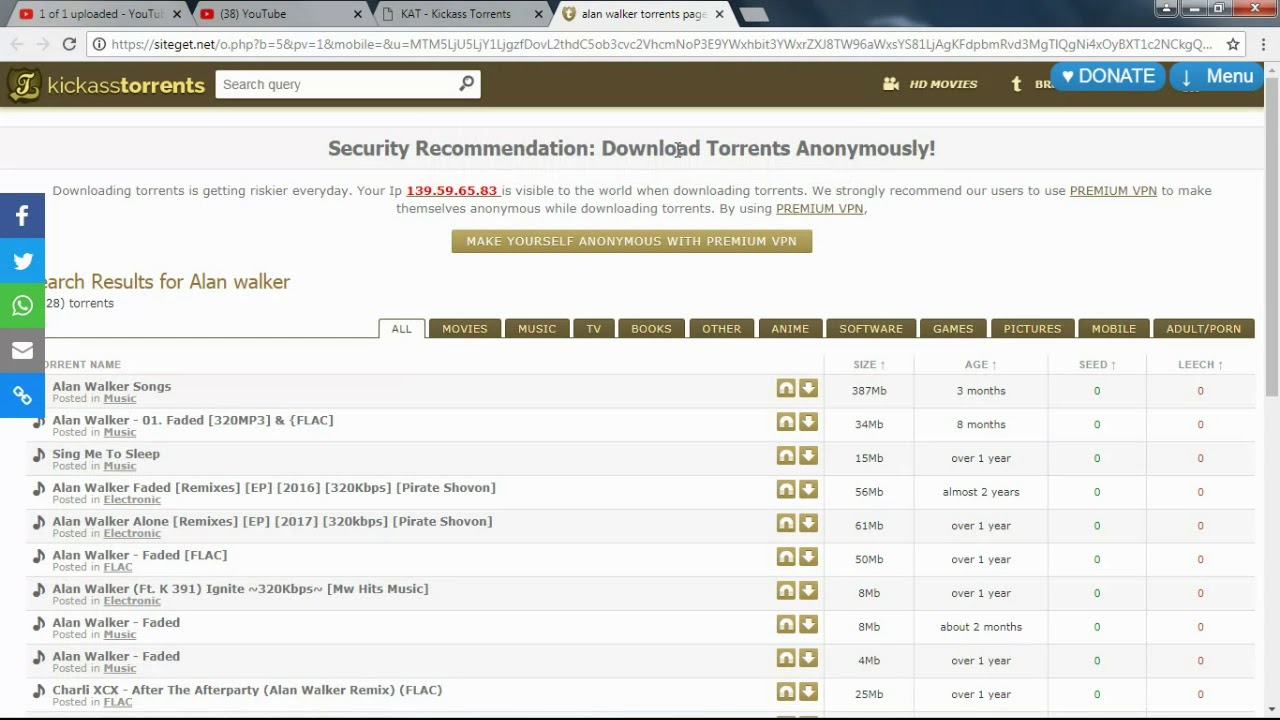
Task: Click the IP address 139.59.65.83 link
Action: pyautogui.click(x=452, y=191)
